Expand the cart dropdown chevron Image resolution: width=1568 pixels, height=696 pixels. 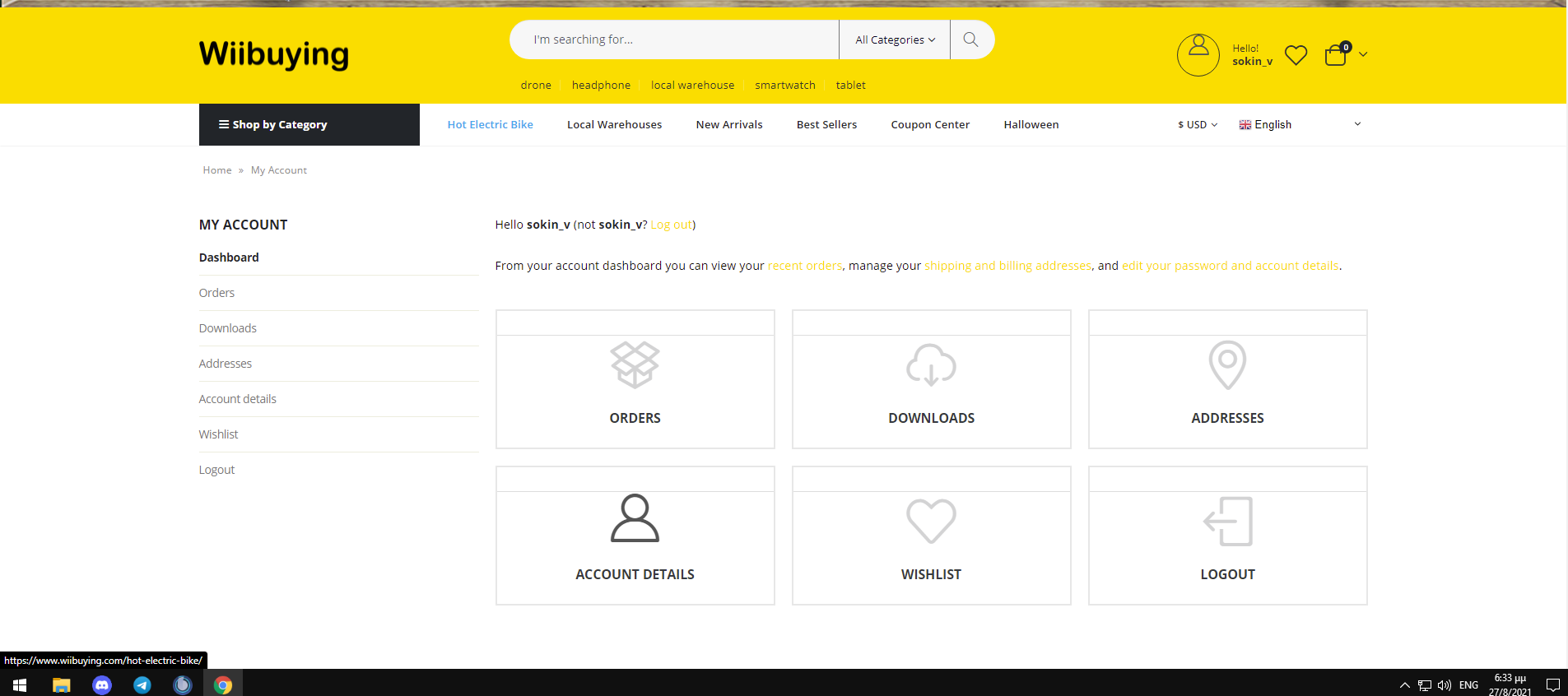point(1363,54)
